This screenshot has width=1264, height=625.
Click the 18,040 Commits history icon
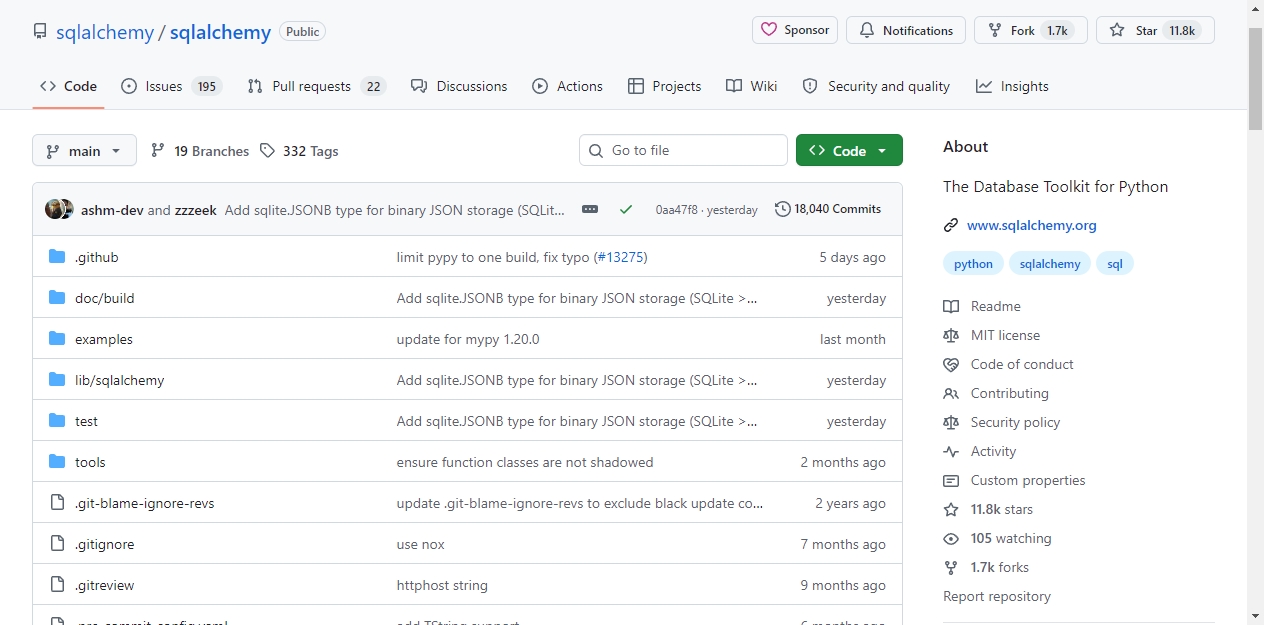783,209
